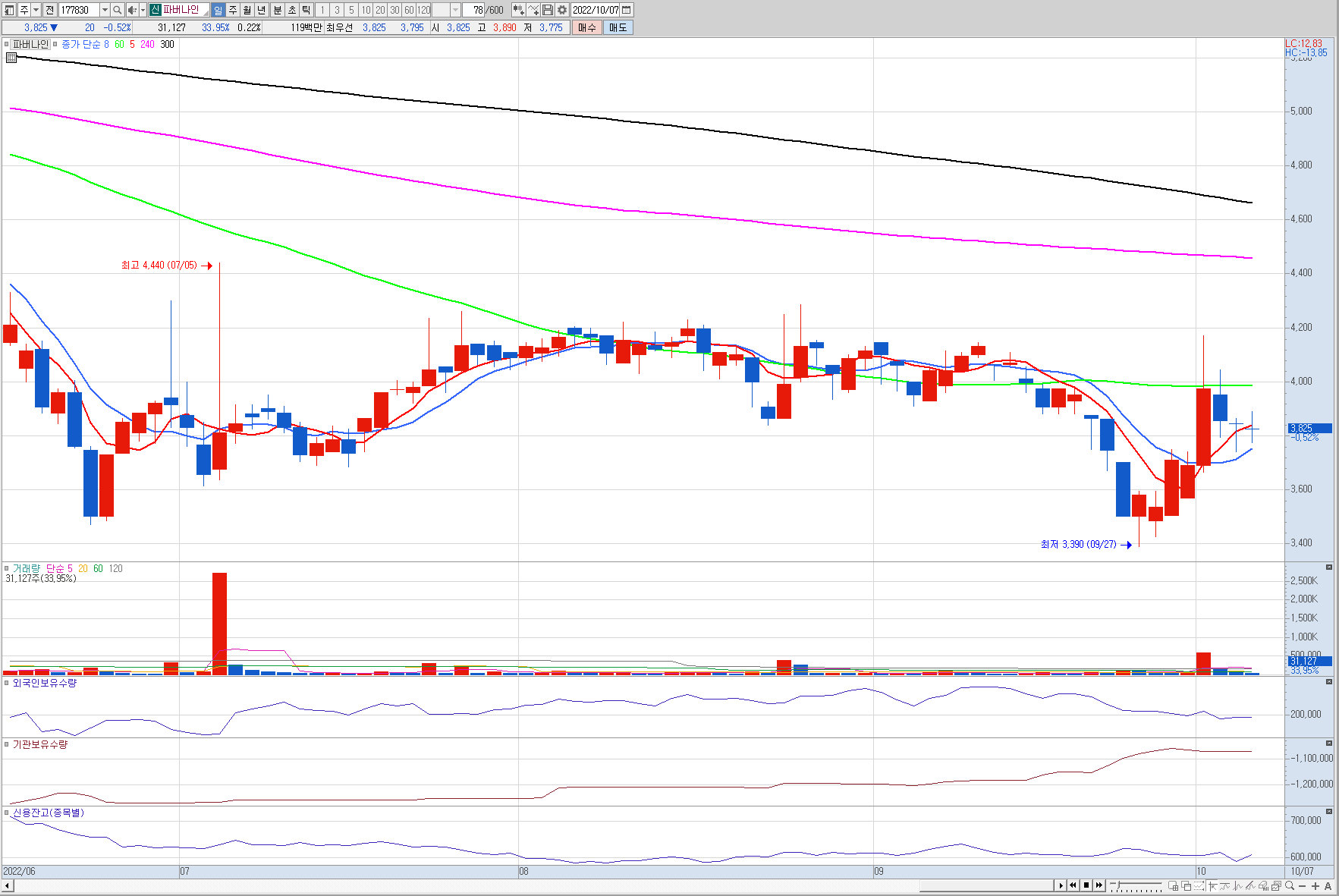Close the 기관보유수량 panel with right-edge button
Viewport: 1339px width, 896px height.
(x=1328, y=744)
